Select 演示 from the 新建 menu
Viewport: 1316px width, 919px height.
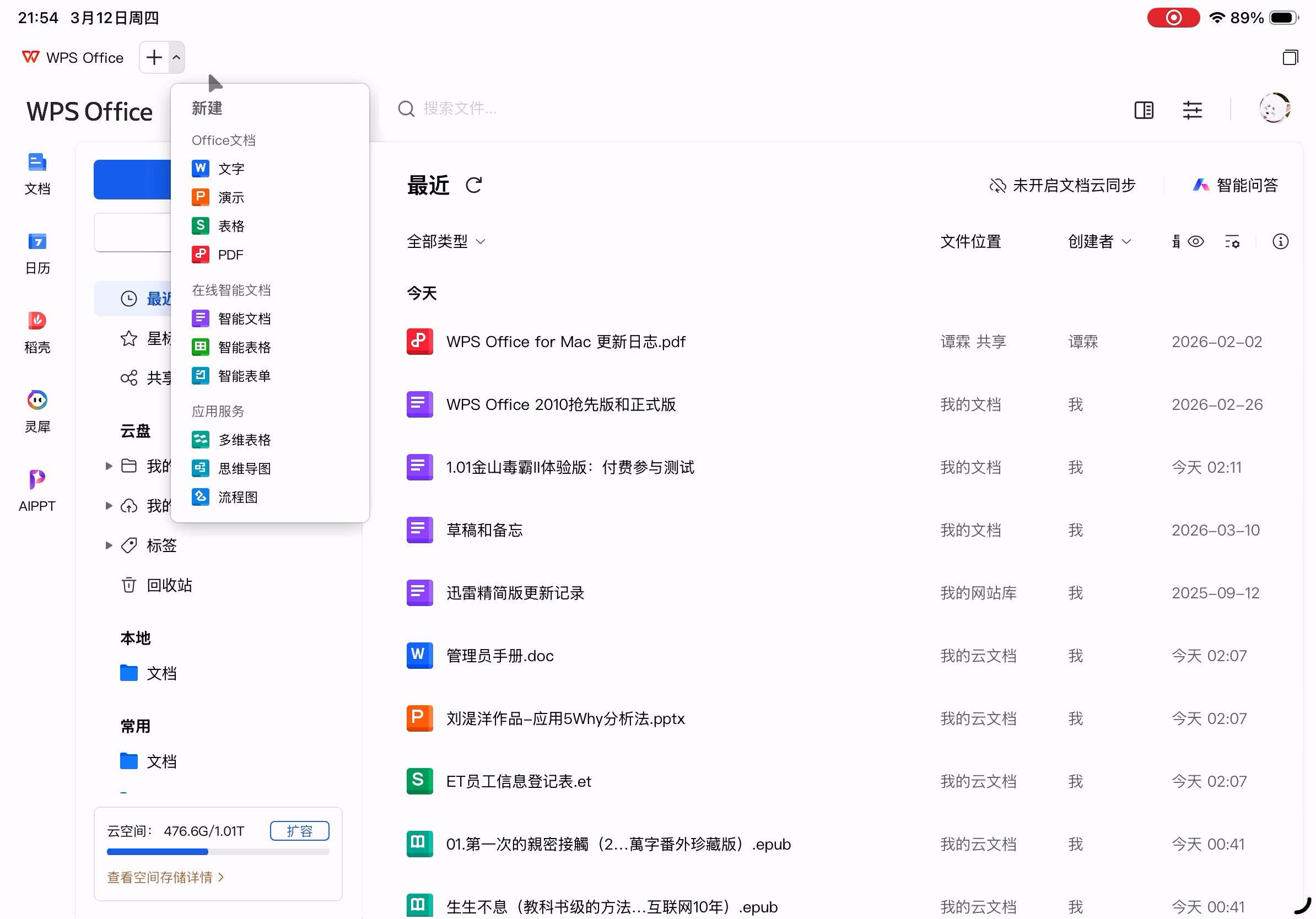click(231, 198)
